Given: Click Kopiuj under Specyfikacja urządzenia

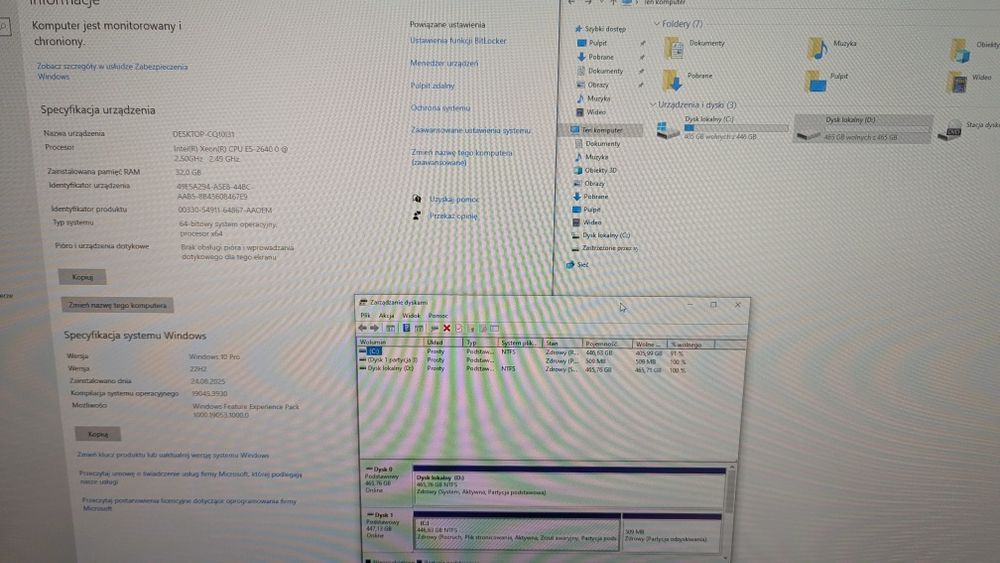Looking at the screenshot, I should pyautogui.click(x=82, y=277).
